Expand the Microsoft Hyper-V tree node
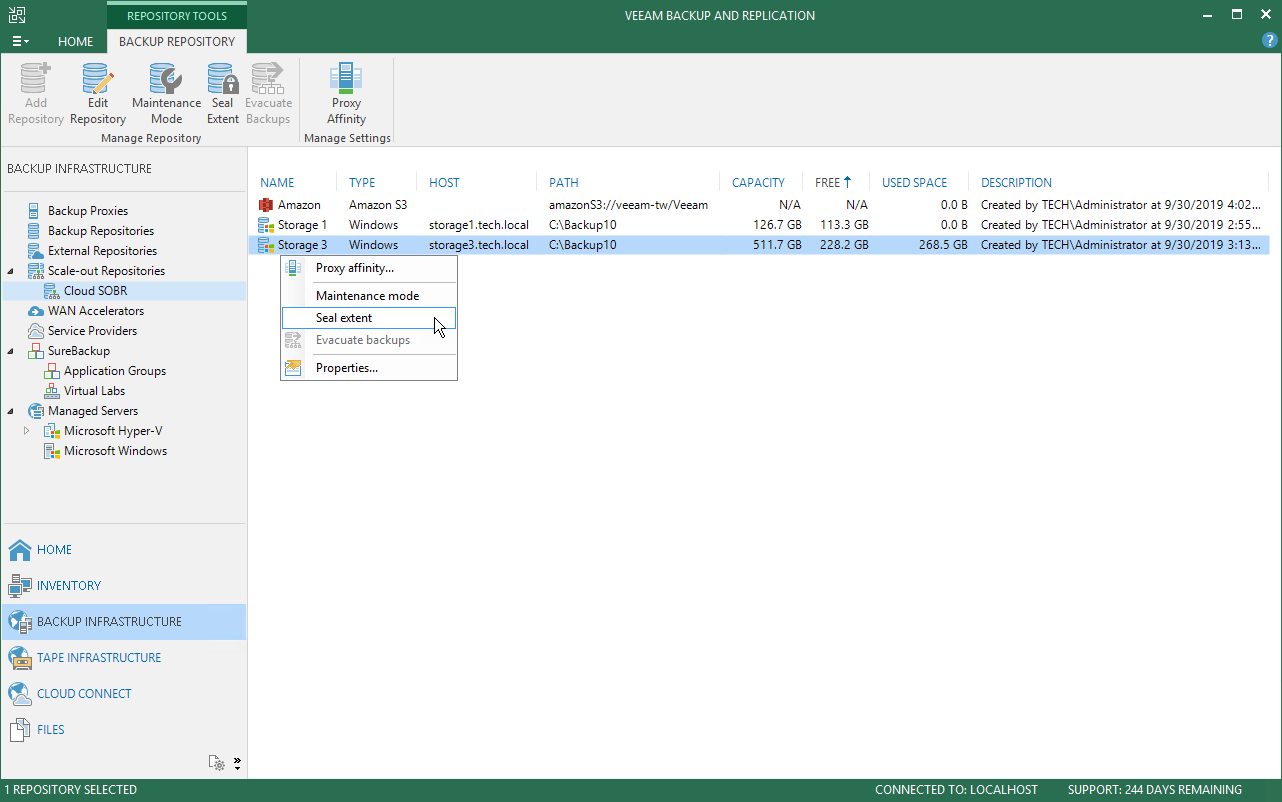Viewport: 1282px width, 802px height. pyautogui.click(x=28, y=431)
